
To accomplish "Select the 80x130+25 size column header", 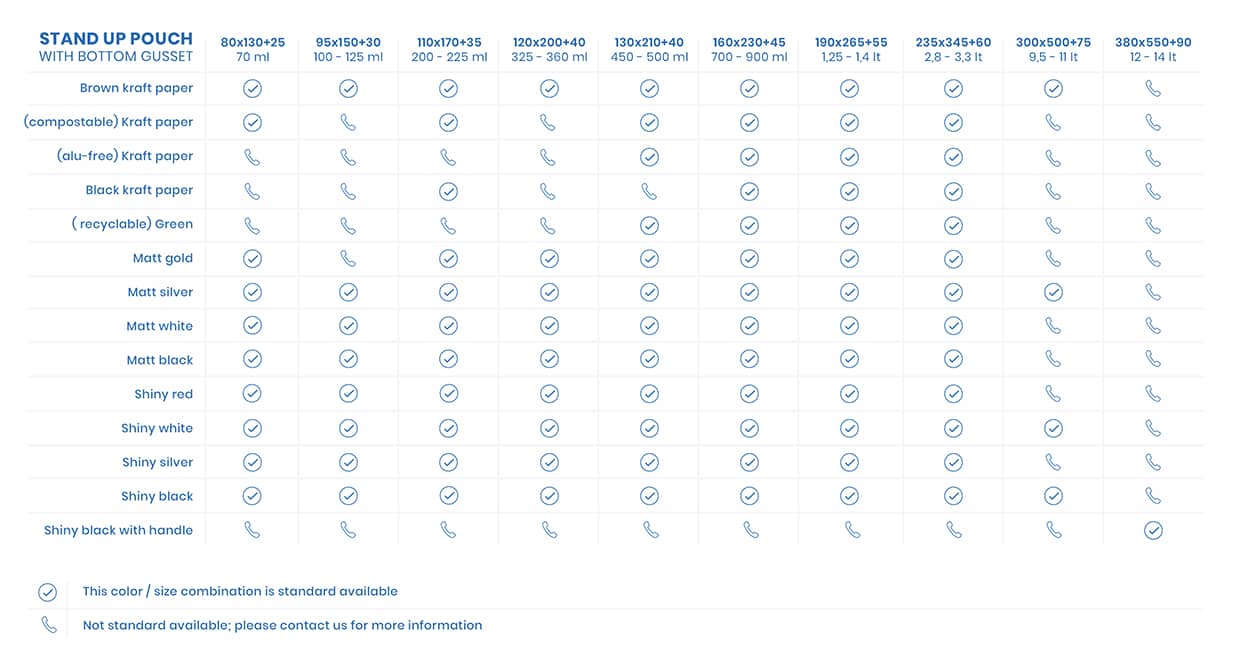I will tap(252, 49).
